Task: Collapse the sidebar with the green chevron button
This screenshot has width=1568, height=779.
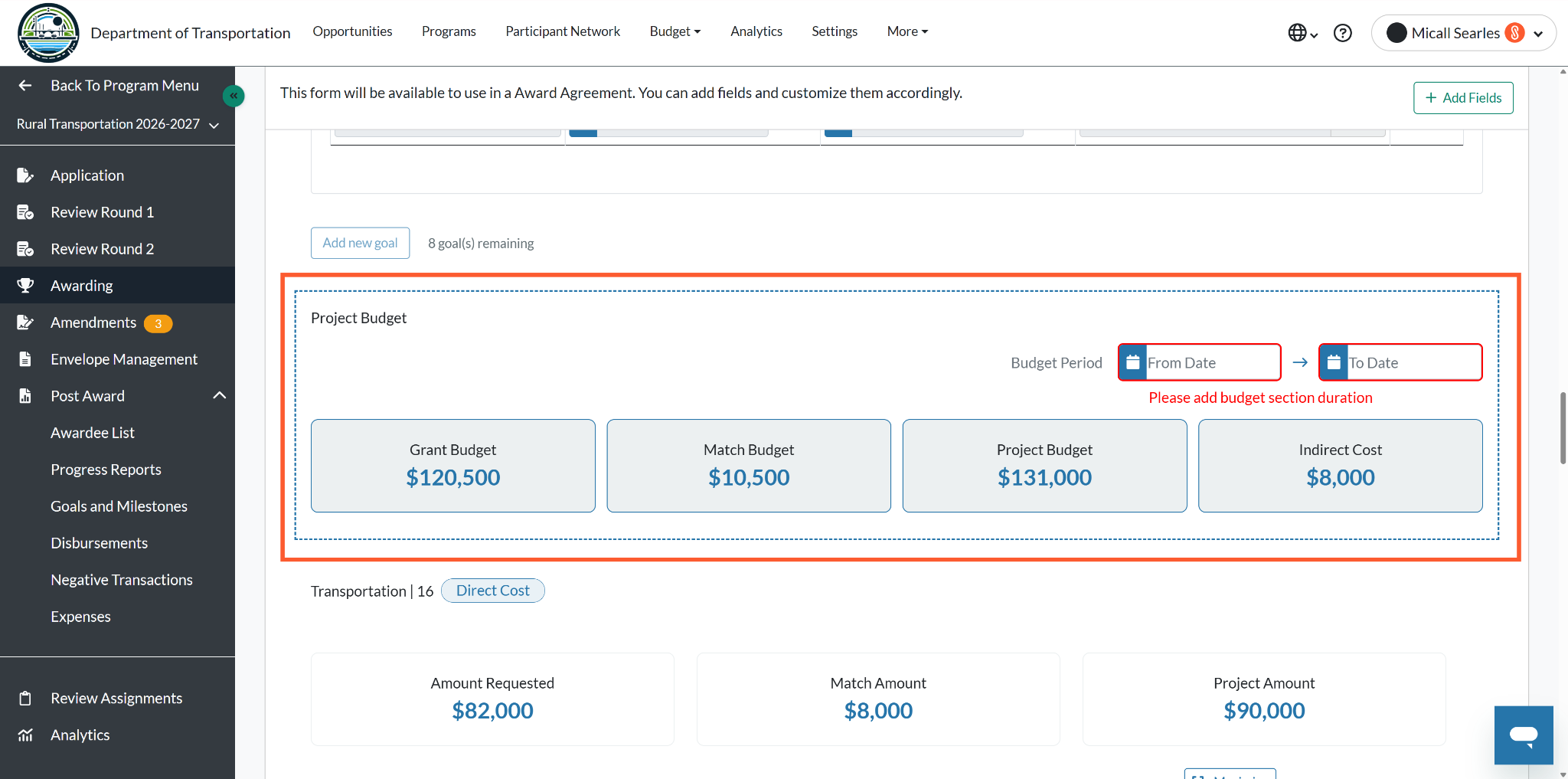Action: tap(234, 96)
